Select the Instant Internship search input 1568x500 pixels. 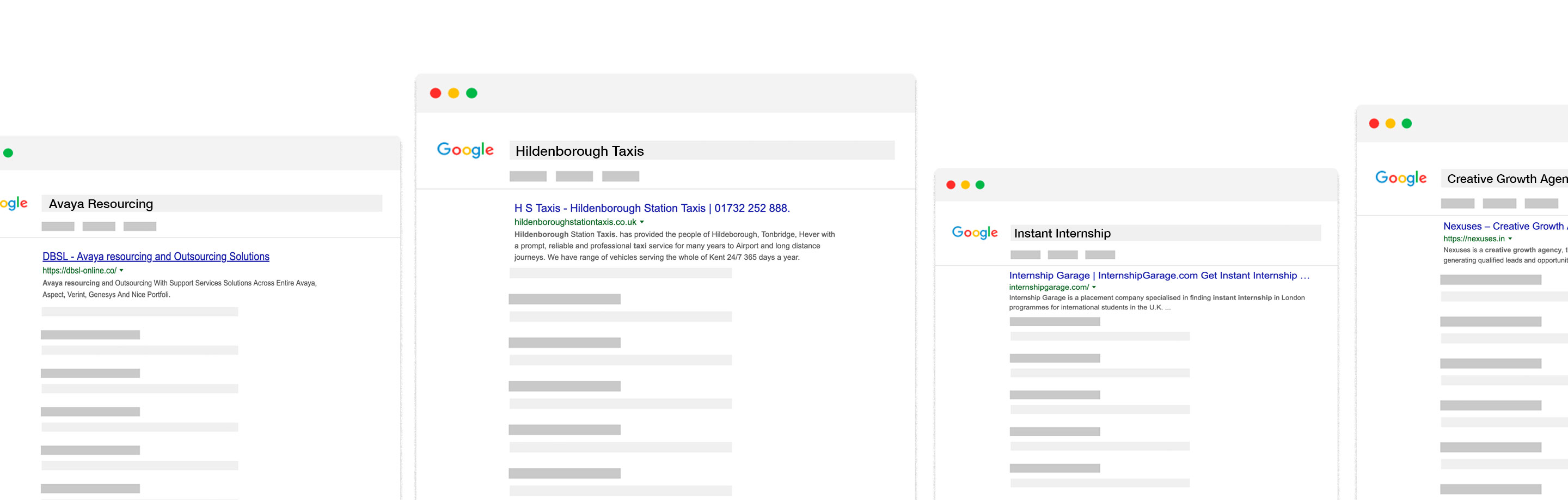pyautogui.click(x=1165, y=234)
